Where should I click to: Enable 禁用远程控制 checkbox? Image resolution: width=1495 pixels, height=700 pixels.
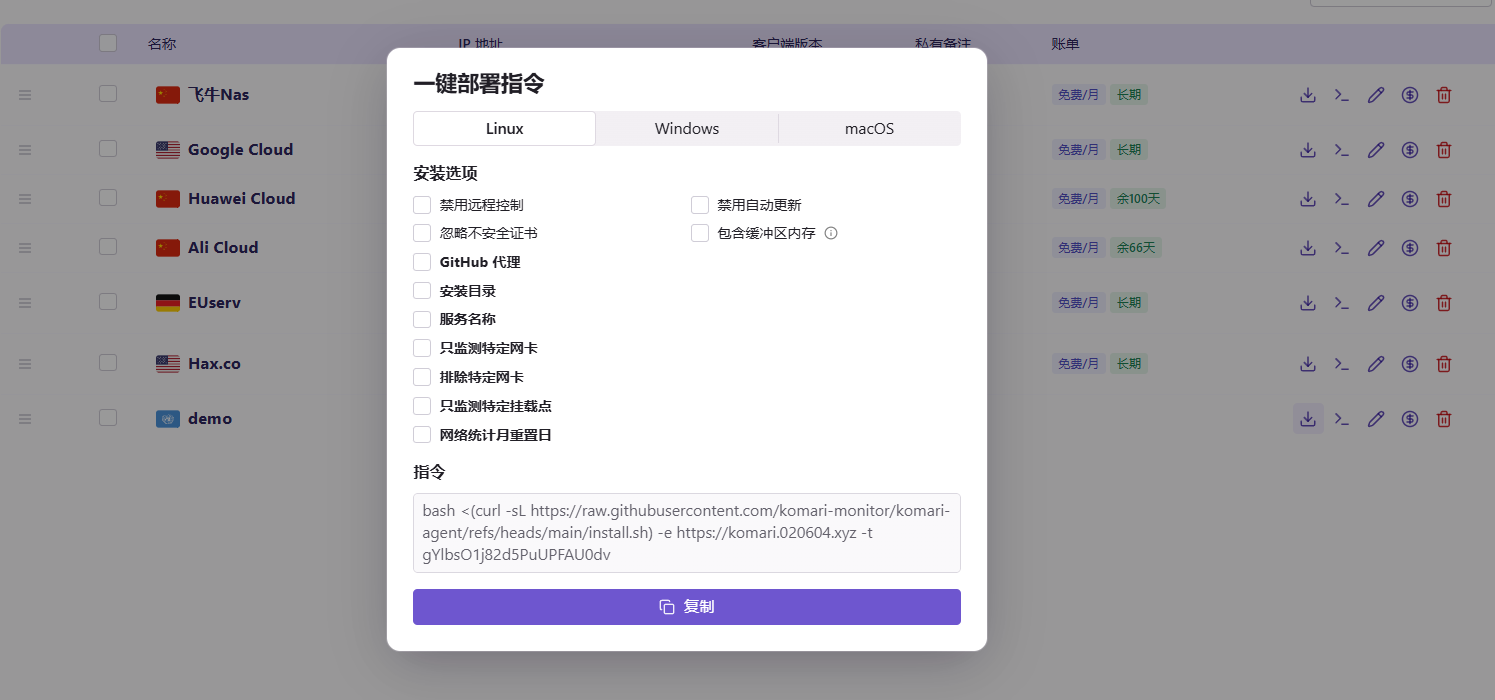pos(422,205)
